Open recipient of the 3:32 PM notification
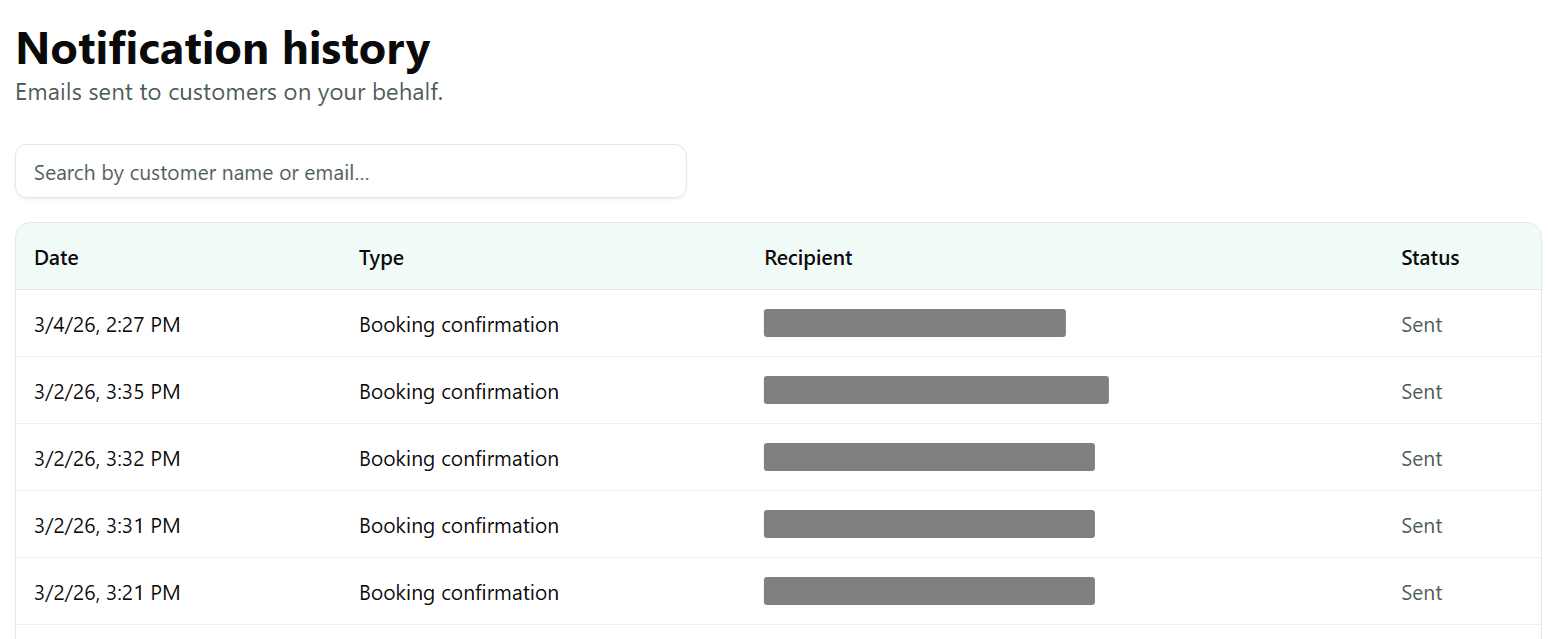The height and width of the screenshot is (639, 1548). click(x=929, y=457)
